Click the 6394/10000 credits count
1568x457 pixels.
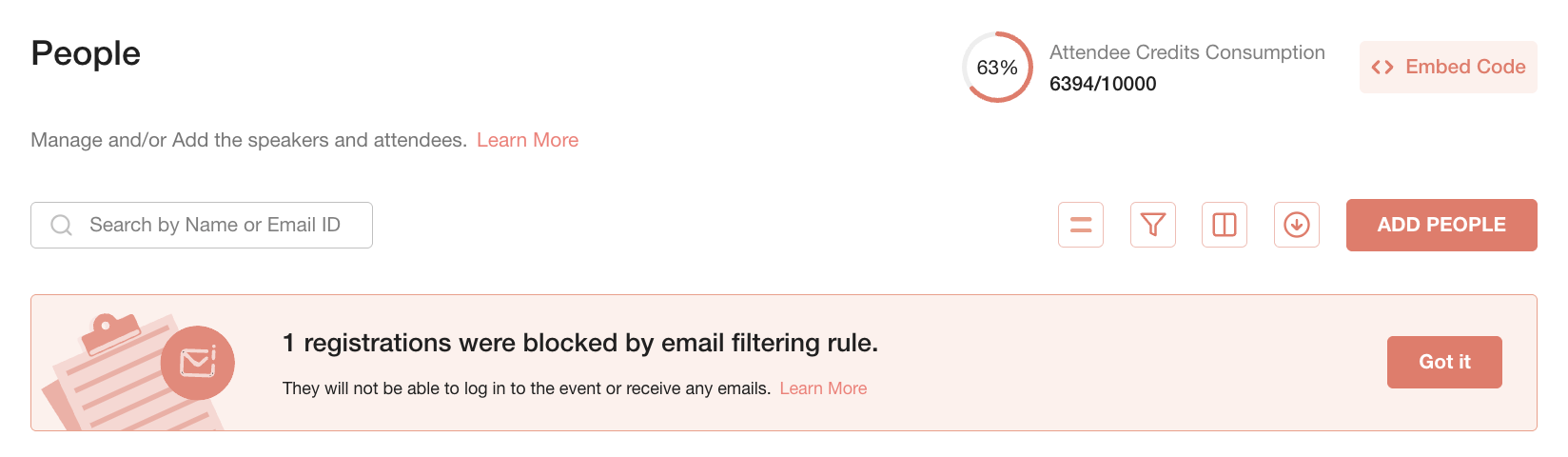click(1103, 84)
